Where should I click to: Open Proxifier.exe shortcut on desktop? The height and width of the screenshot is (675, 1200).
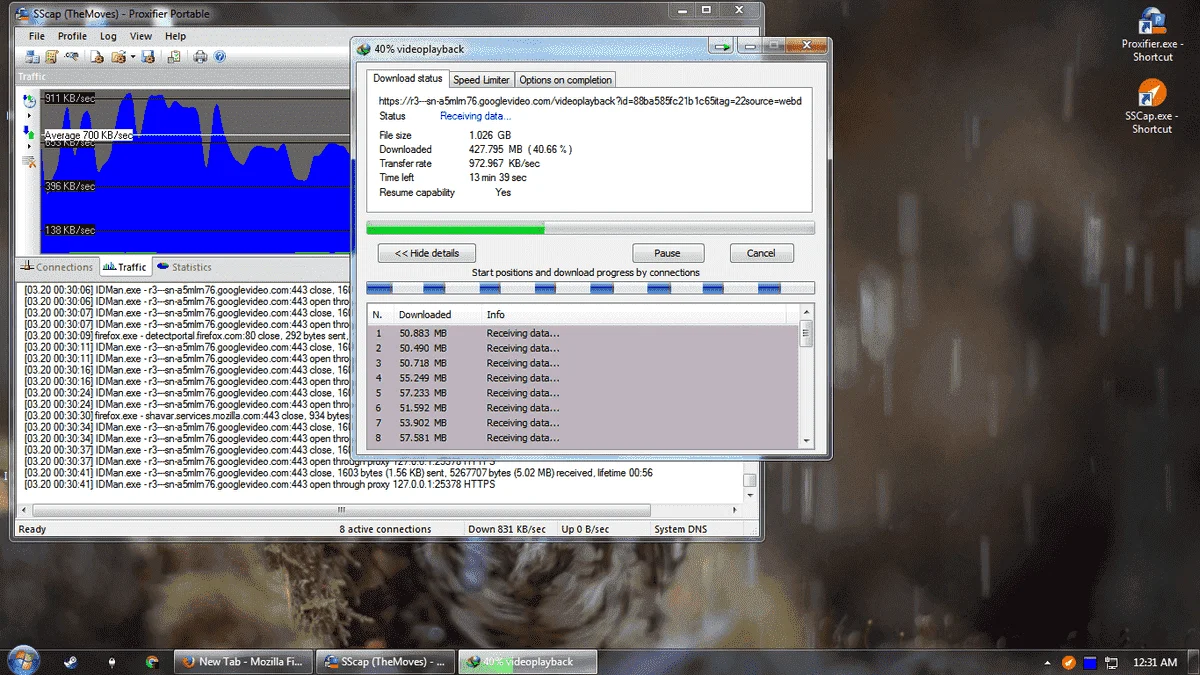click(x=1152, y=35)
